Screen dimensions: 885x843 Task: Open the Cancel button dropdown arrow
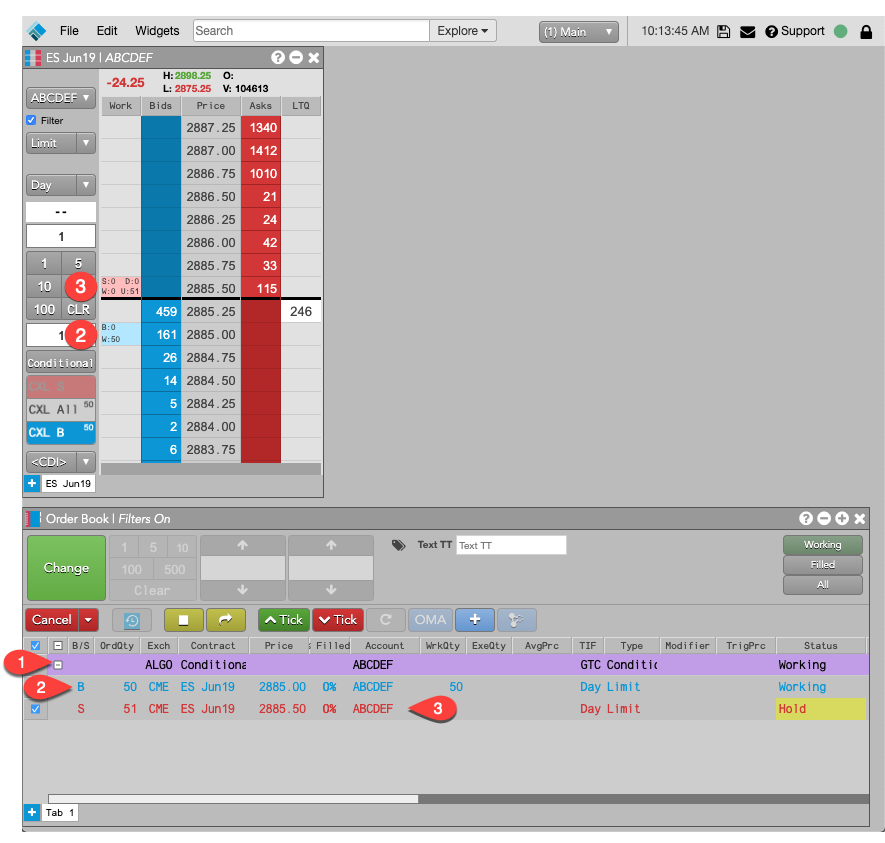[x=88, y=620]
